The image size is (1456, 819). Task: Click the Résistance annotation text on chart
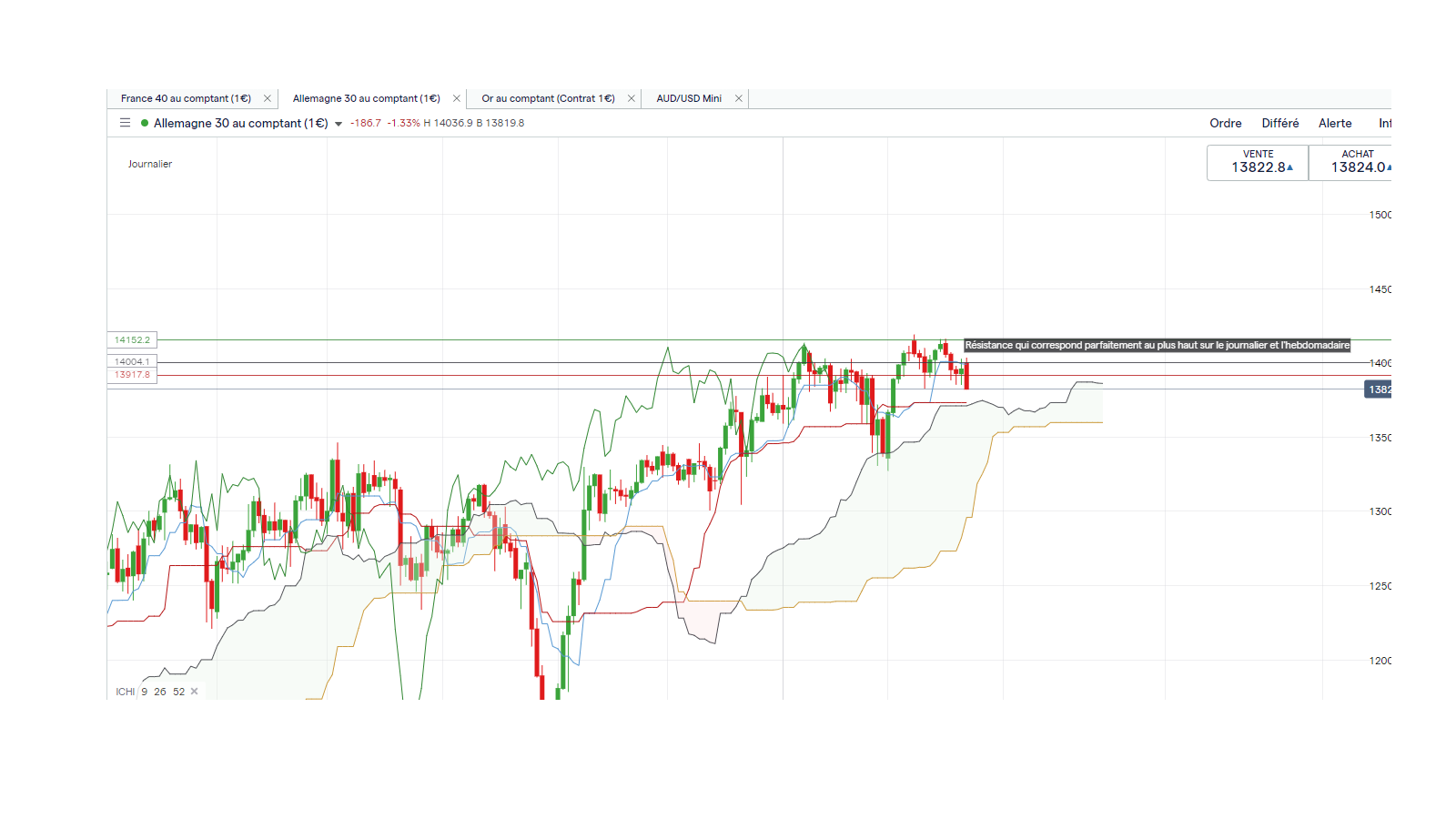pyautogui.click(x=1157, y=345)
